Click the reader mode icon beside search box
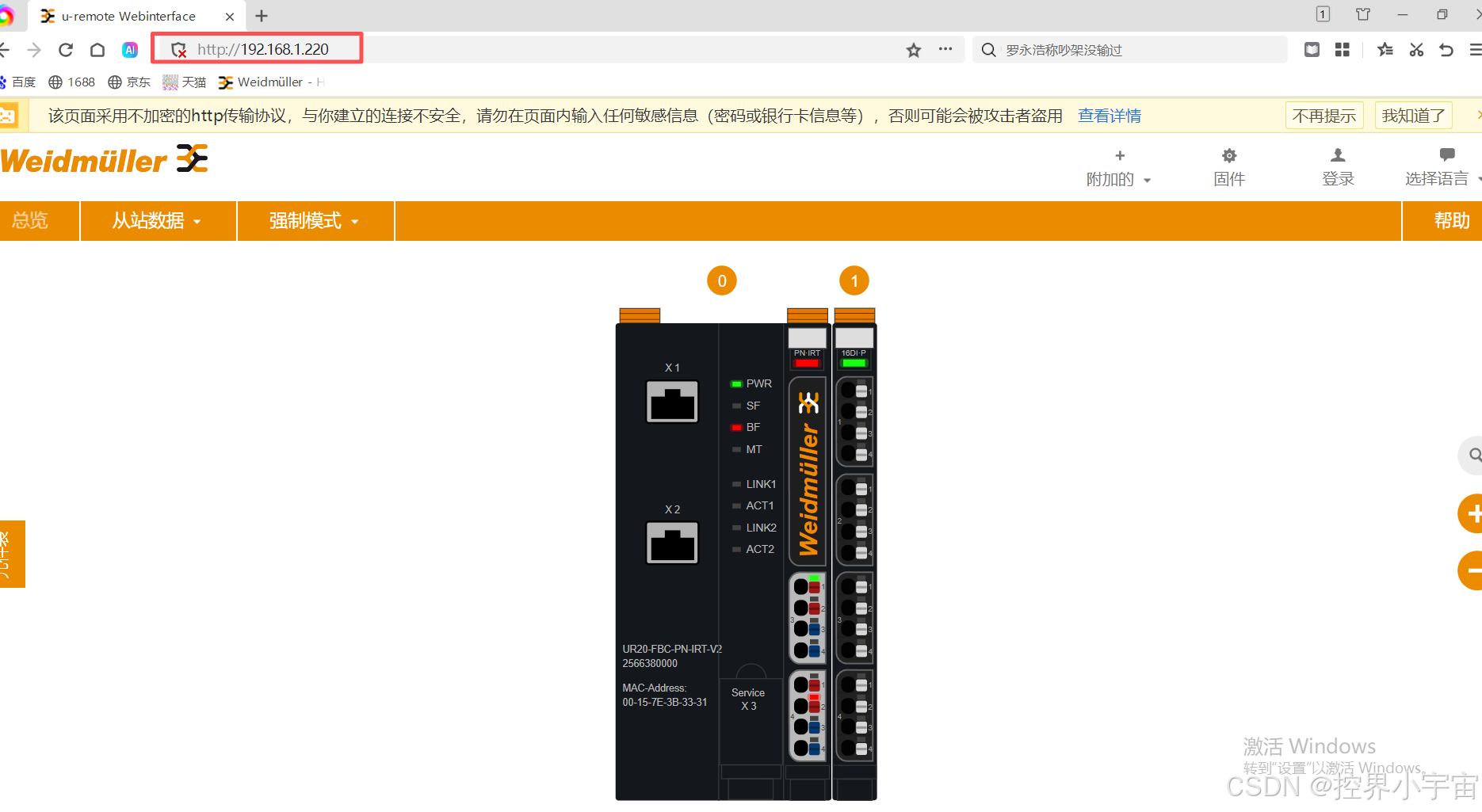This screenshot has width=1482, height=812. [x=1312, y=50]
